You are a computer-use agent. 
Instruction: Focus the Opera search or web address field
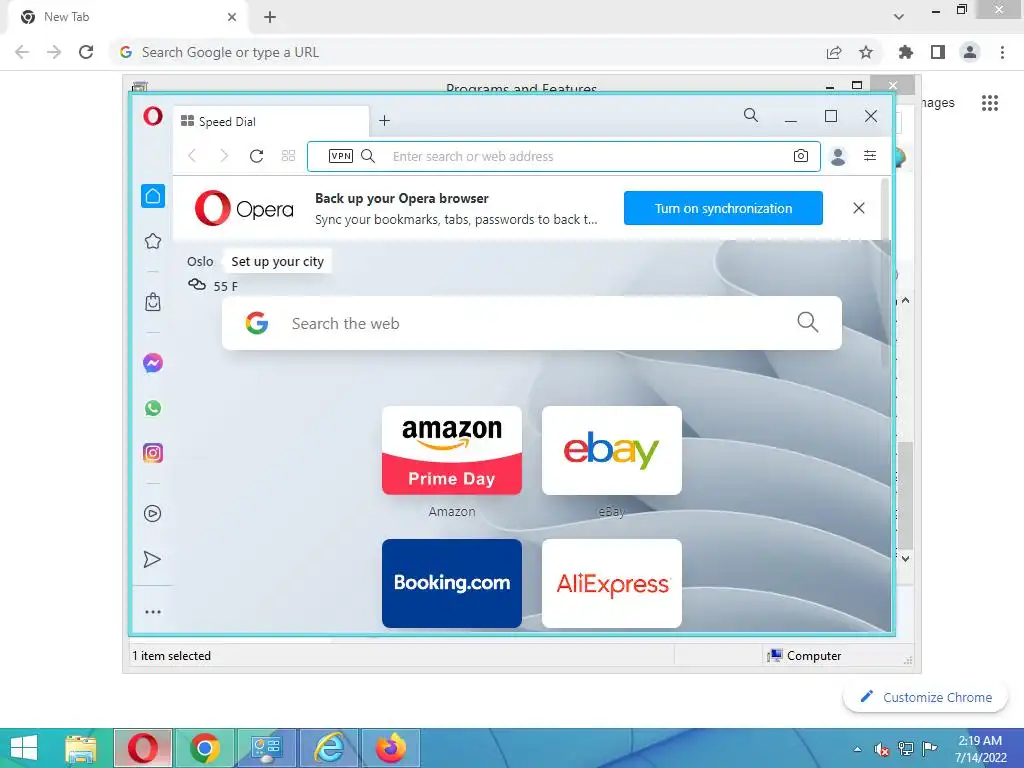564,156
